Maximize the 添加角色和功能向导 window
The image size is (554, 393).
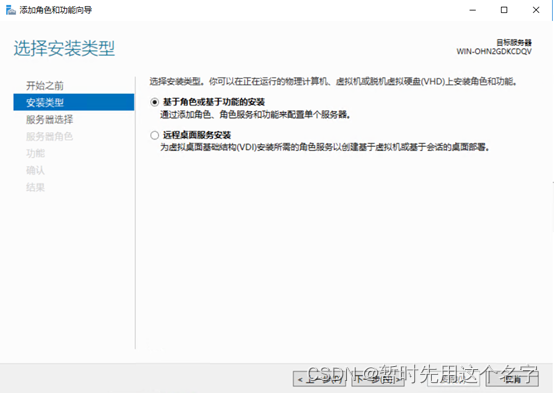[504, 10]
